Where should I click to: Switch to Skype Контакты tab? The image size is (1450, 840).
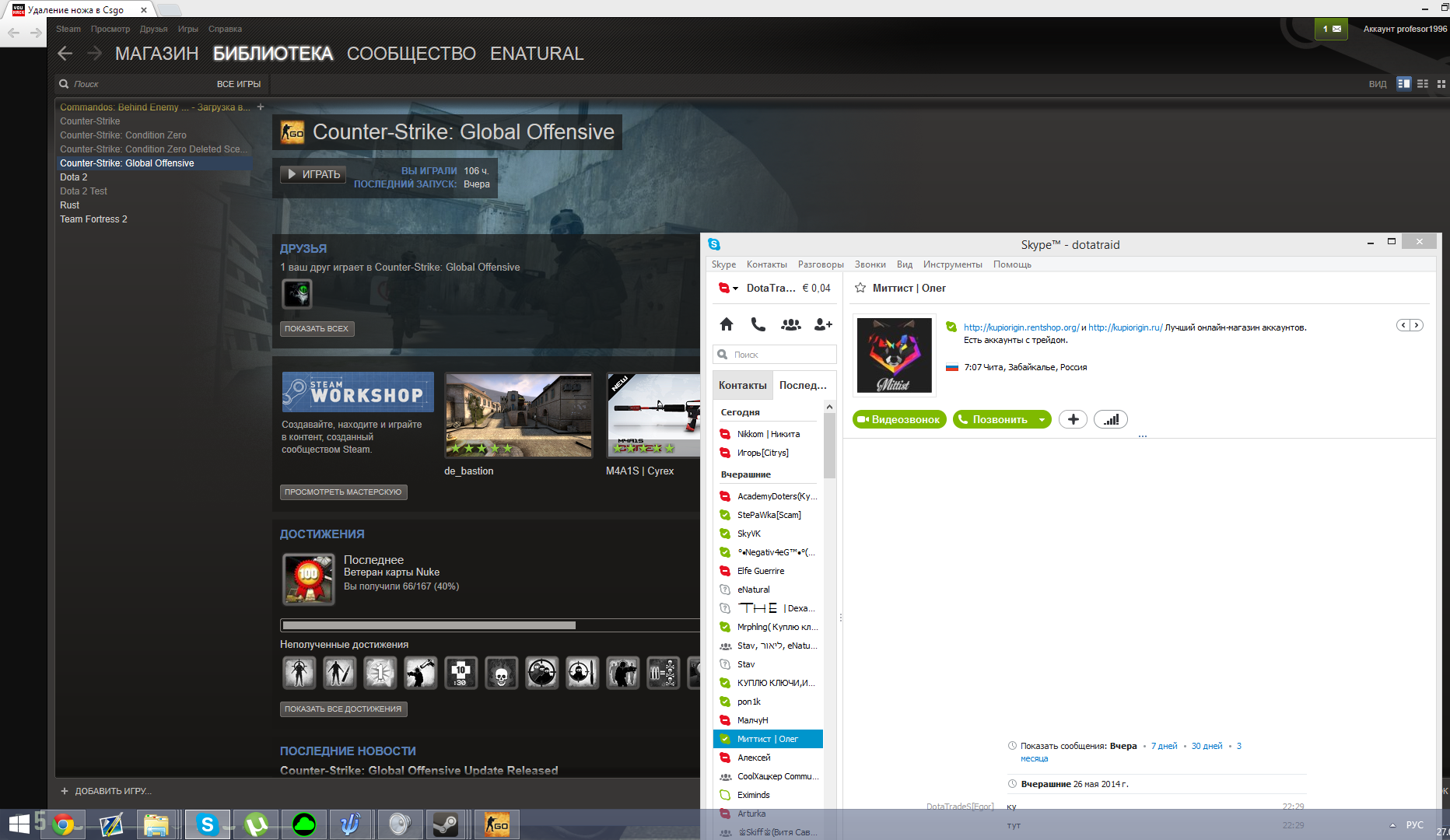743,385
